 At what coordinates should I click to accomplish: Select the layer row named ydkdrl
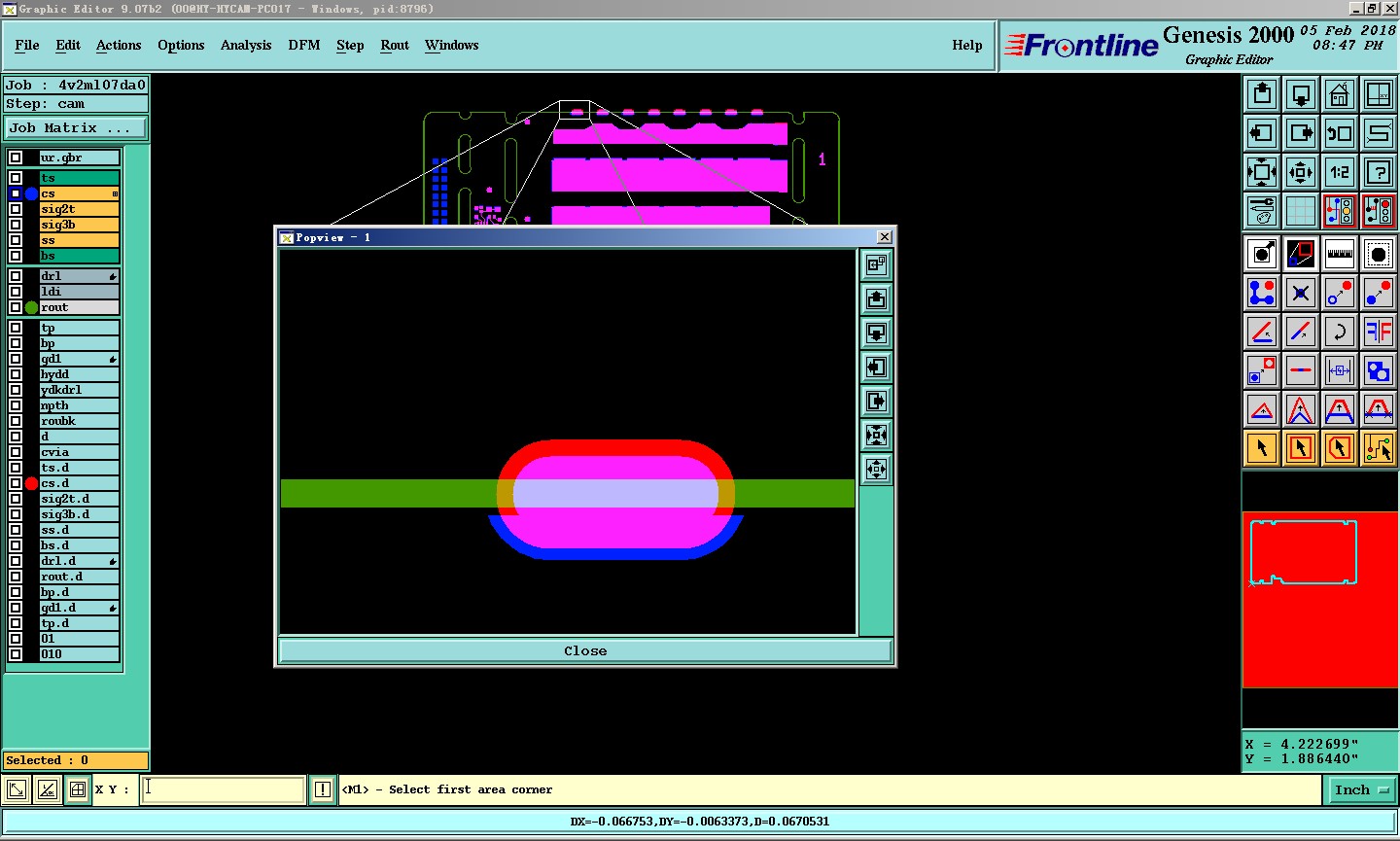click(x=79, y=390)
